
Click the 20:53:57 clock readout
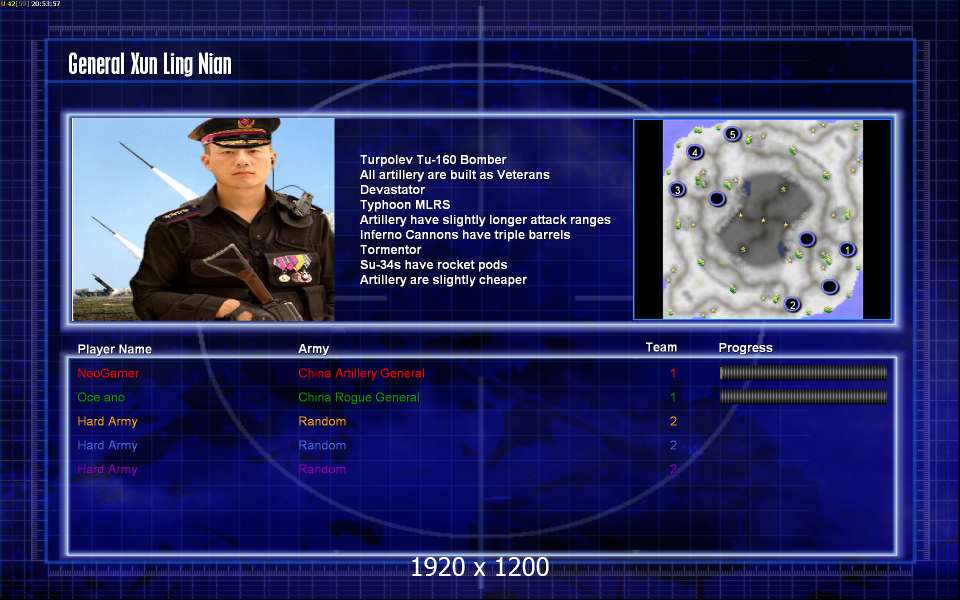point(46,4)
